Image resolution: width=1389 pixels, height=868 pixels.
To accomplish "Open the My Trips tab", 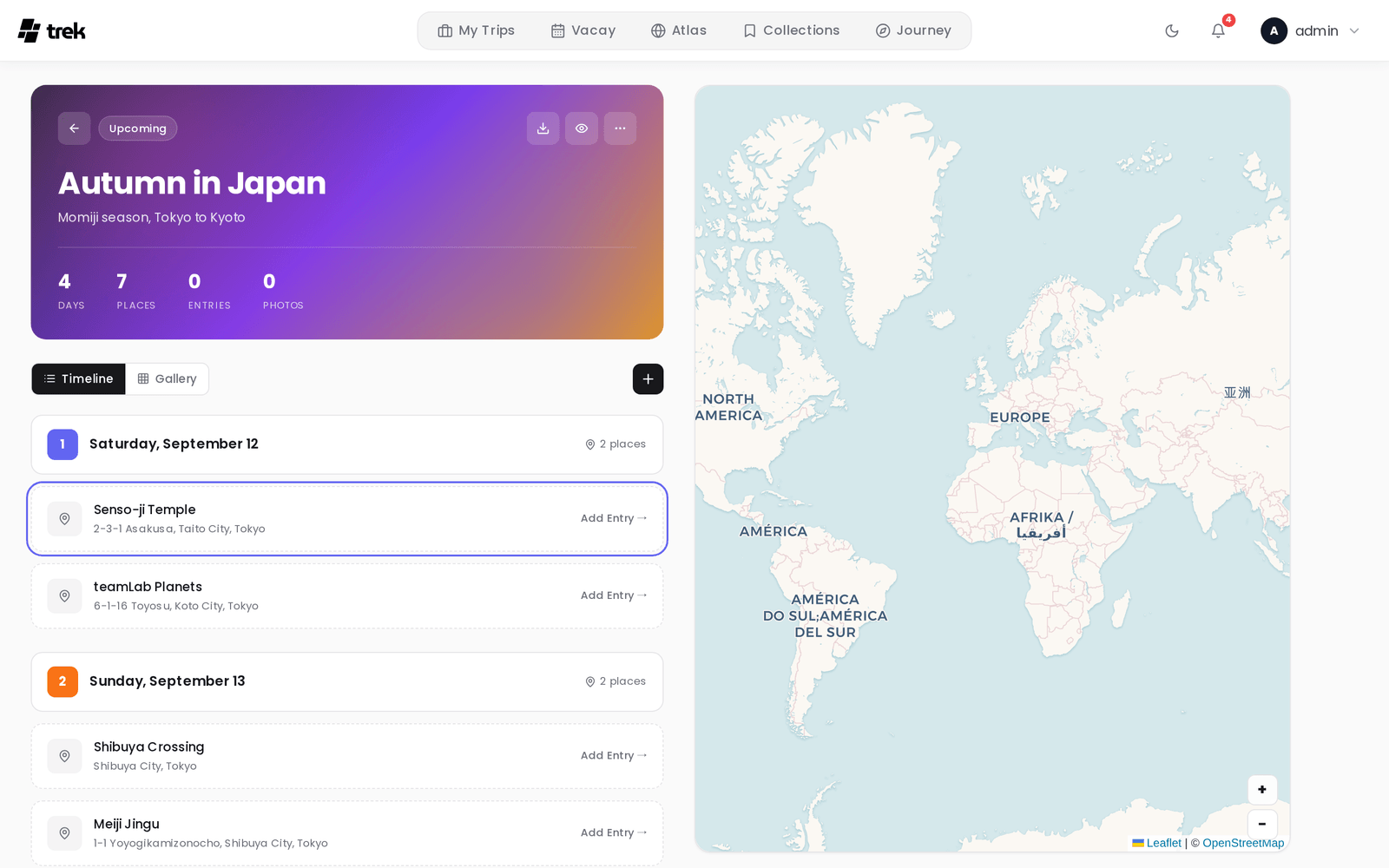I will pyautogui.click(x=477, y=30).
